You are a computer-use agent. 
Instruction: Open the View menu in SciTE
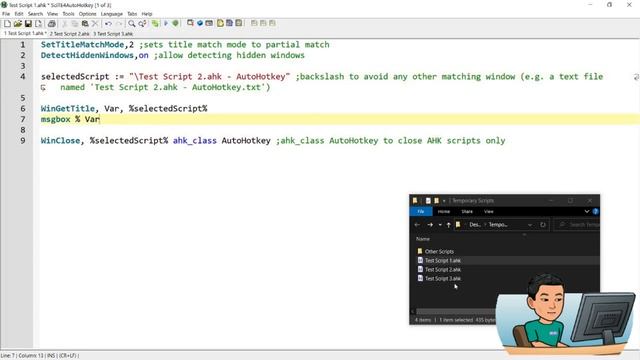52,14
